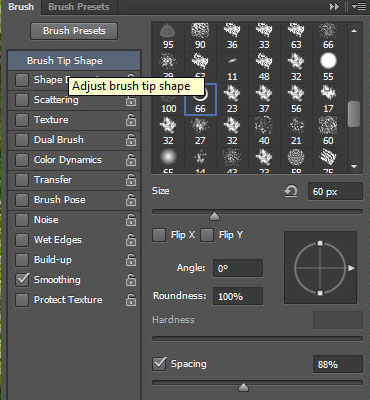
Task: Toggle the lock icon for Wet Edges
Action: click(x=131, y=240)
